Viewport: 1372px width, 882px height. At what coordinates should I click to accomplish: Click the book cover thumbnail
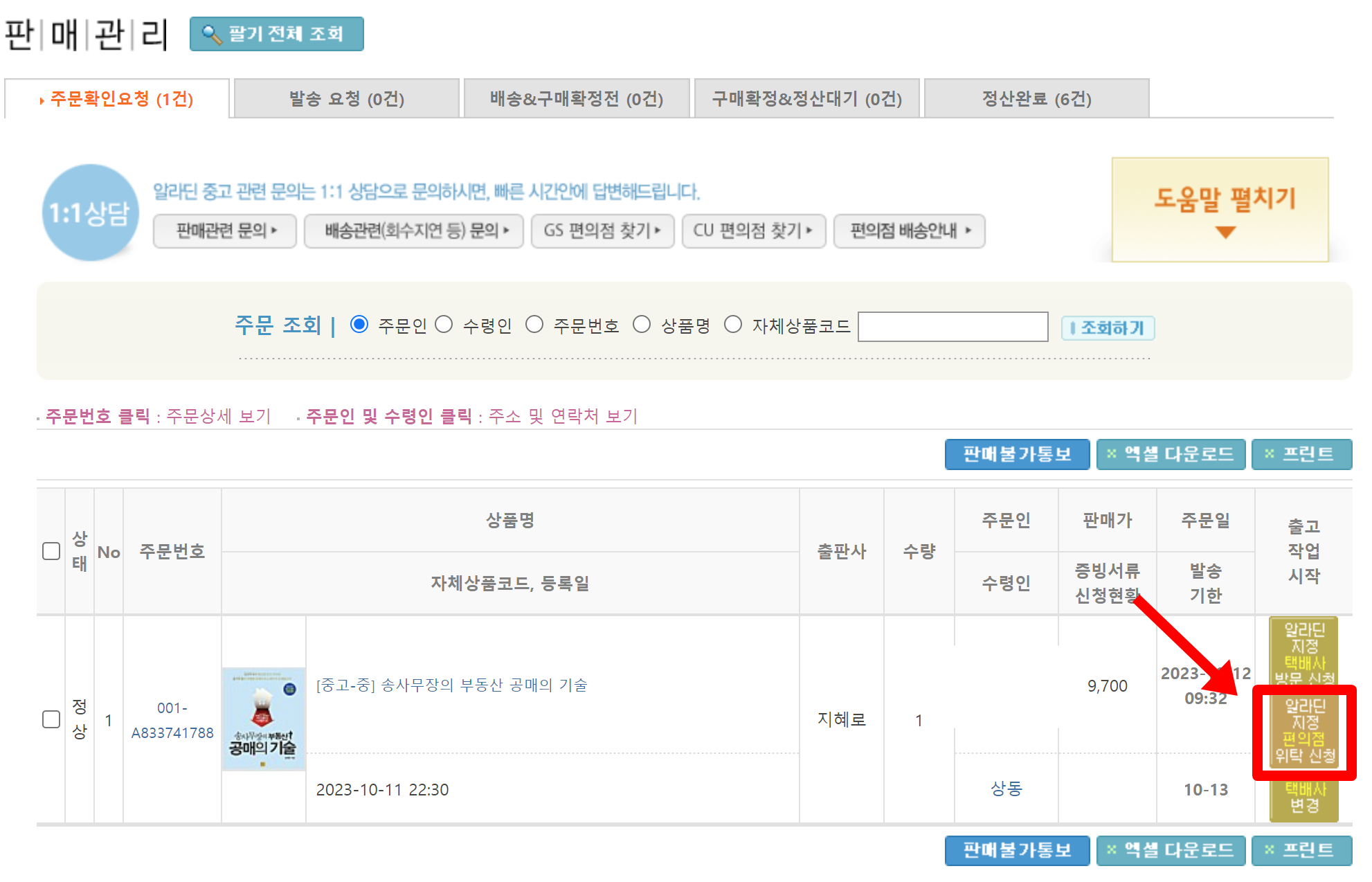263,719
